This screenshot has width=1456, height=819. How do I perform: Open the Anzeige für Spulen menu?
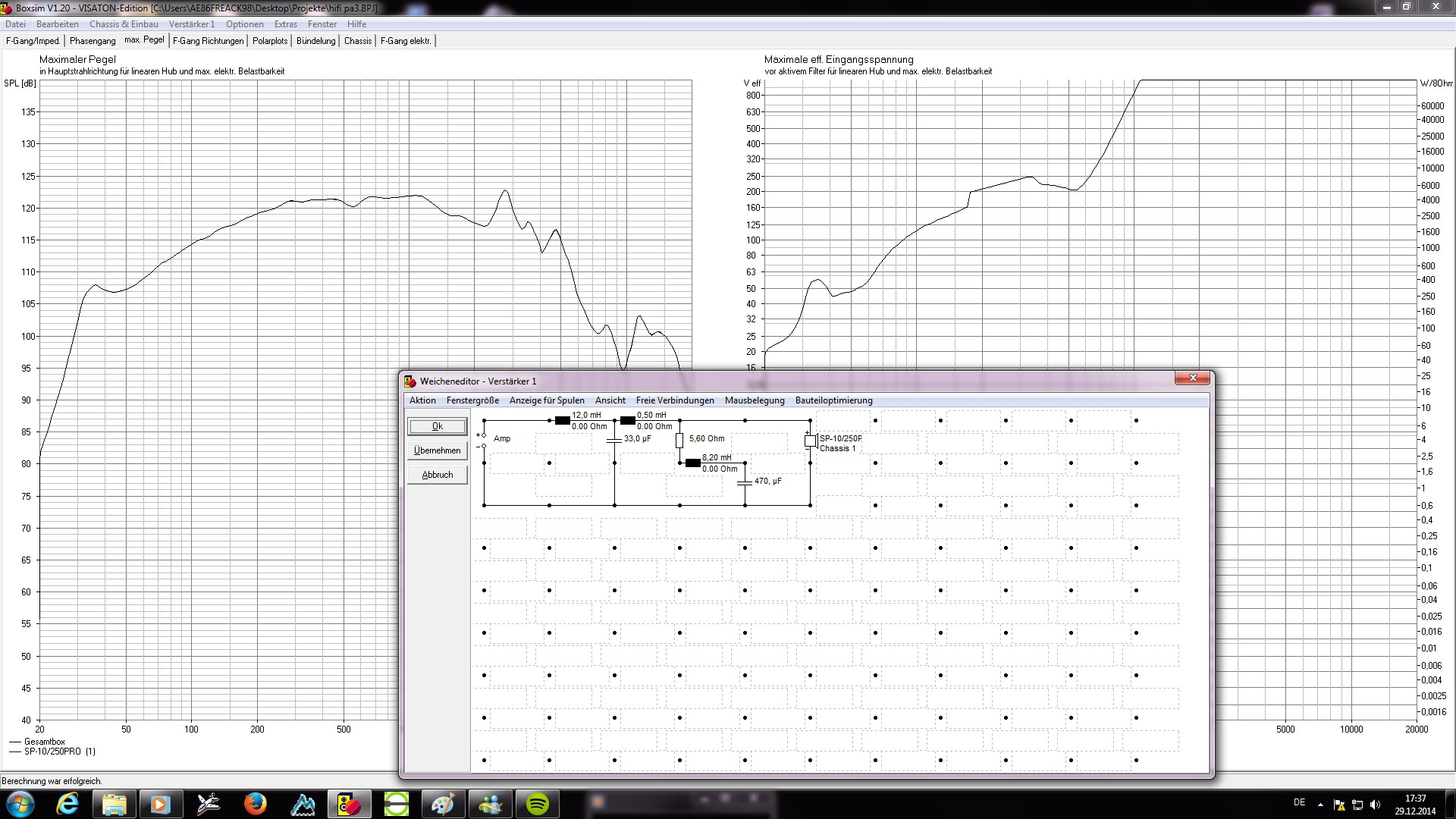click(546, 400)
